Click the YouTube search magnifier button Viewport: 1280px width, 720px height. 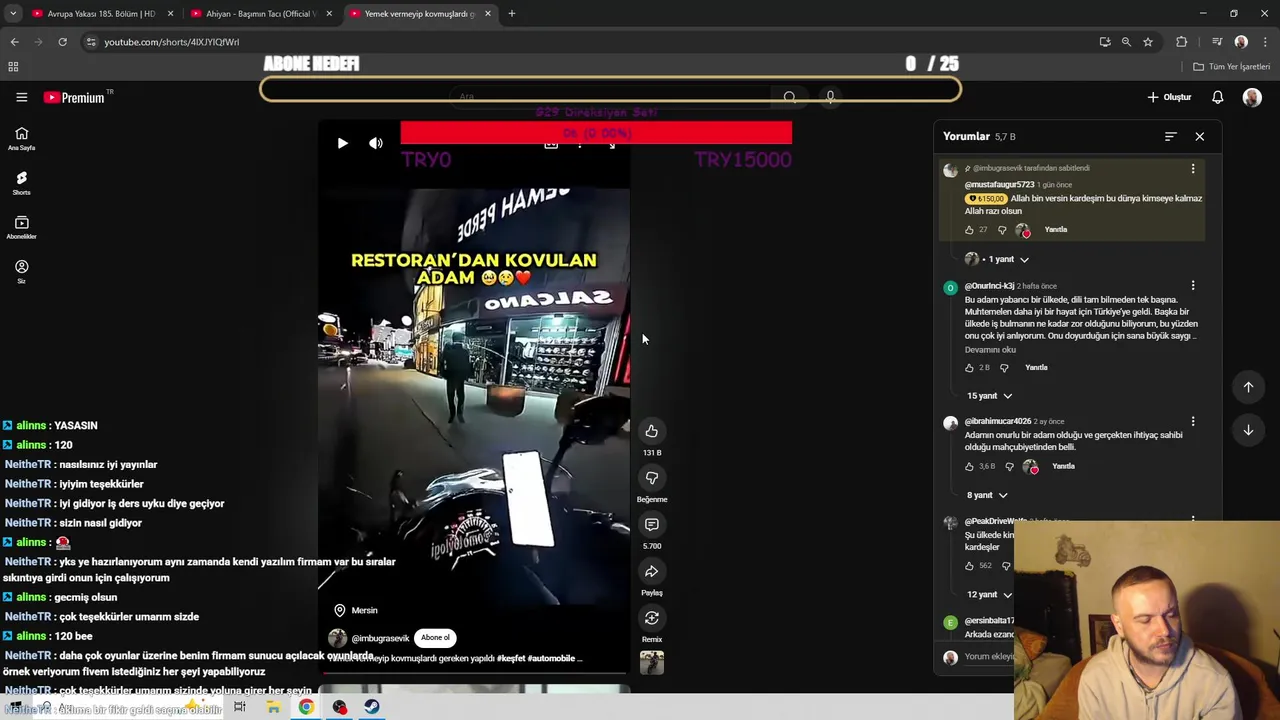(x=790, y=97)
